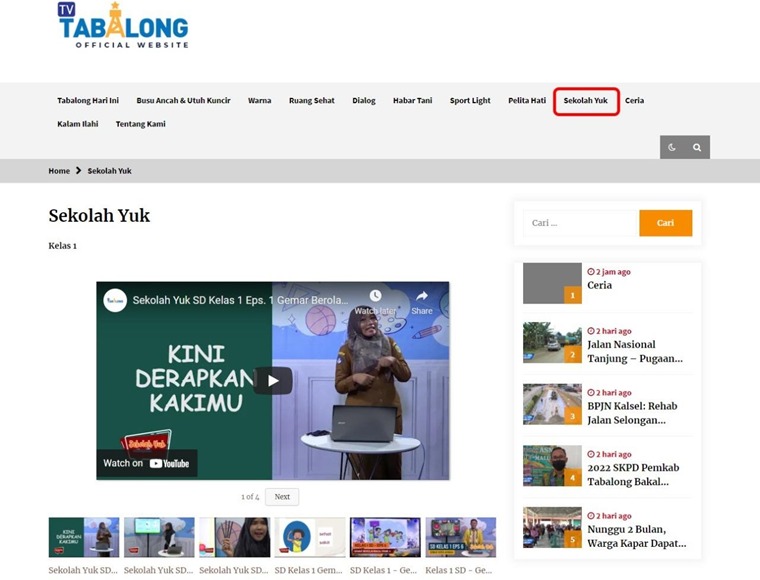Play the Sekolah Yuk YouTube video
Image resolution: width=760 pixels, height=580 pixels.
[272, 381]
